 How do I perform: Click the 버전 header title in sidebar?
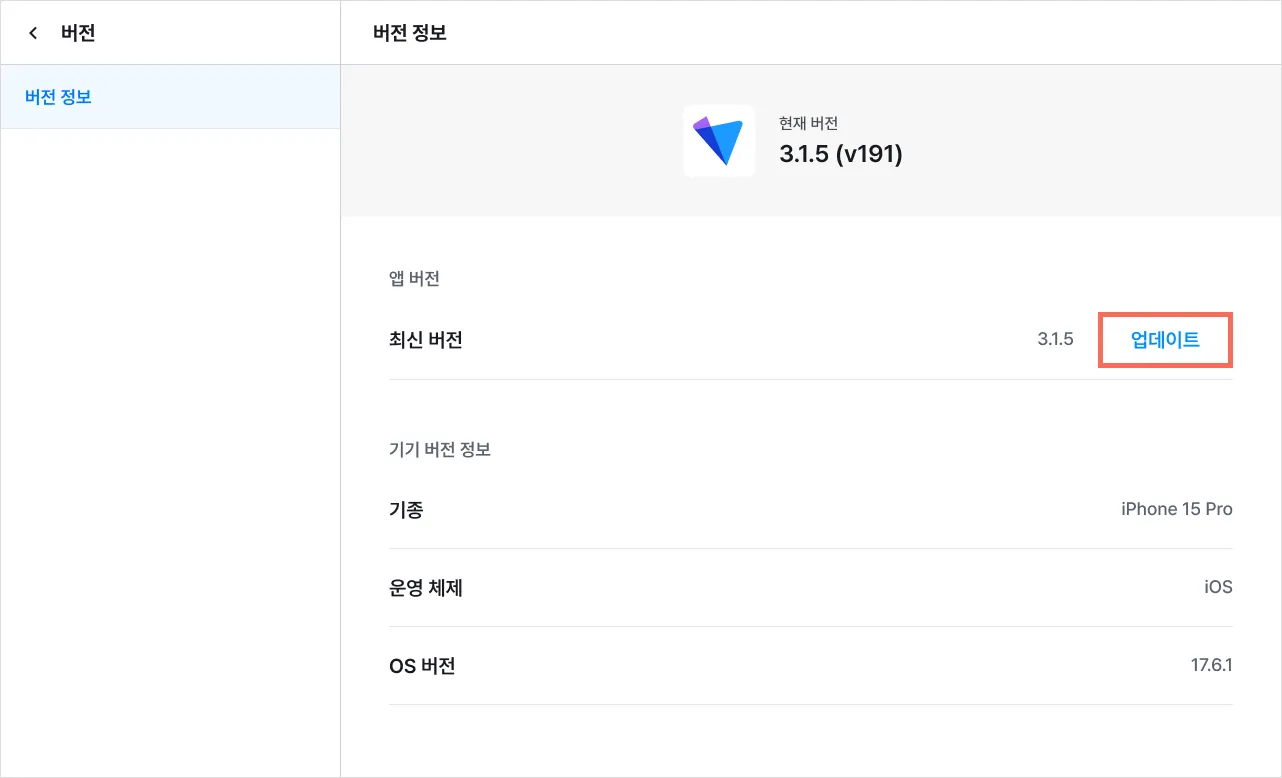[x=78, y=33]
